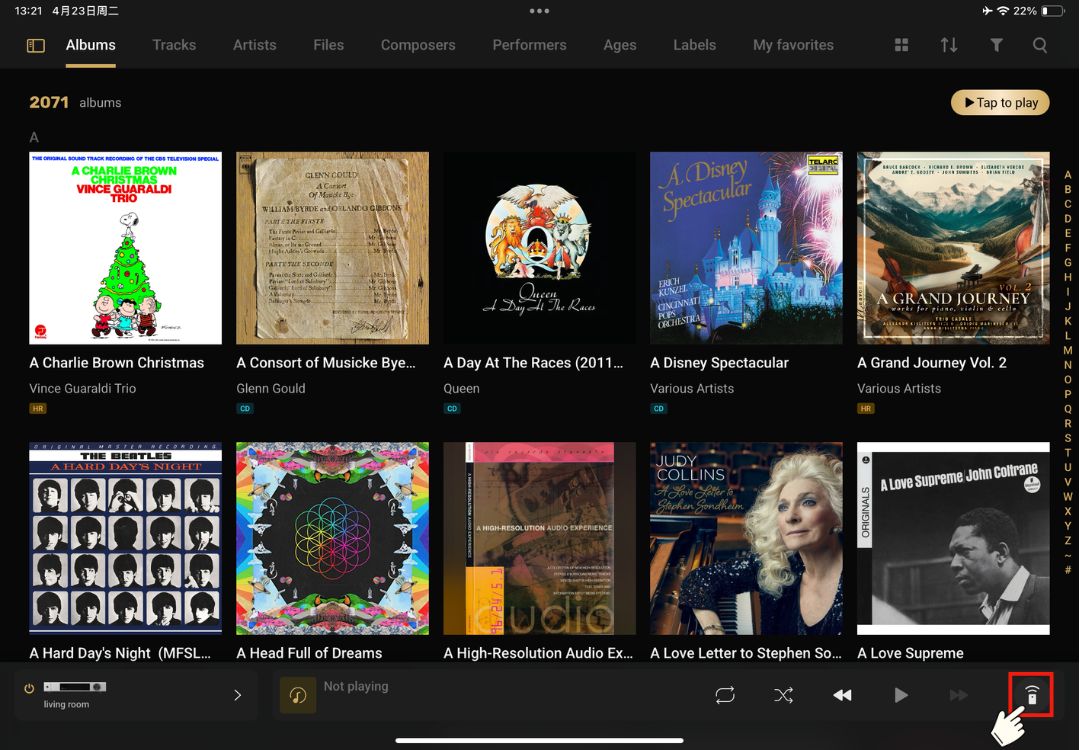Click the battery indicator in status bar

1052,11
